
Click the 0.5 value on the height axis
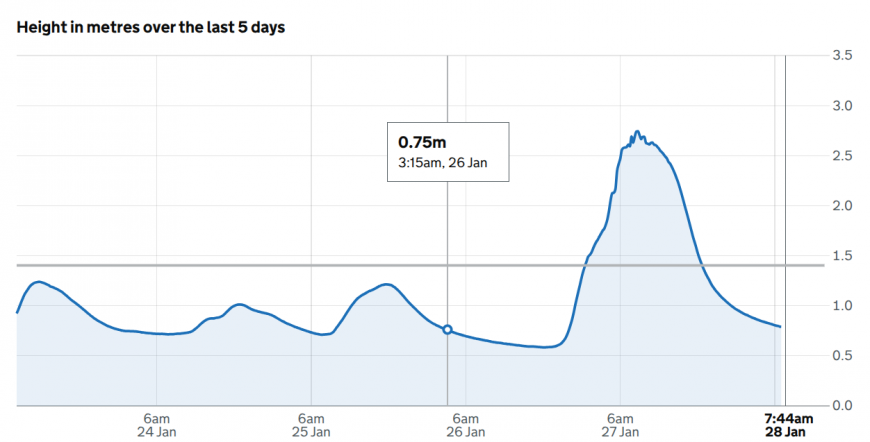pos(842,356)
